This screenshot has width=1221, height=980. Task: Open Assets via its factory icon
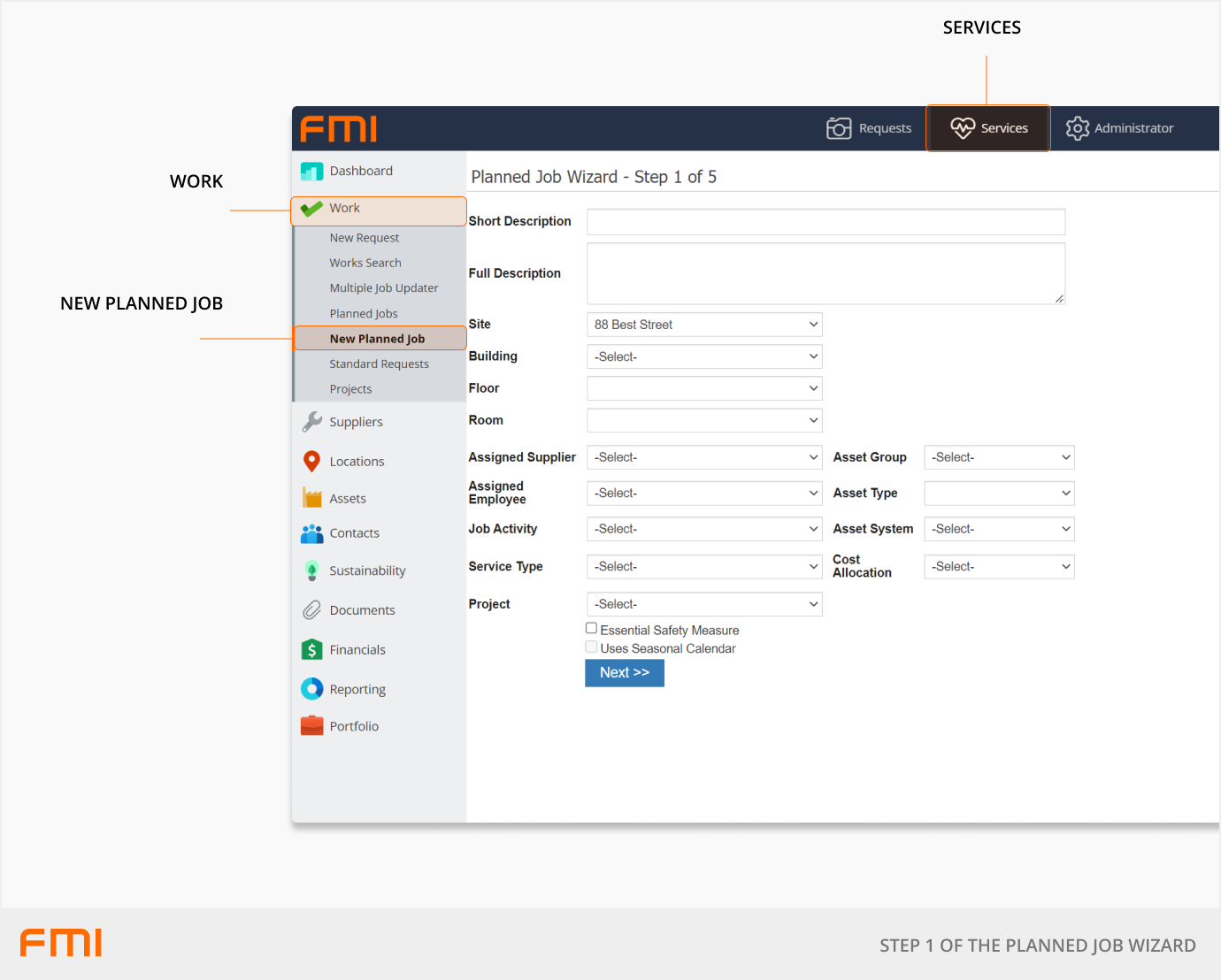point(311,499)
